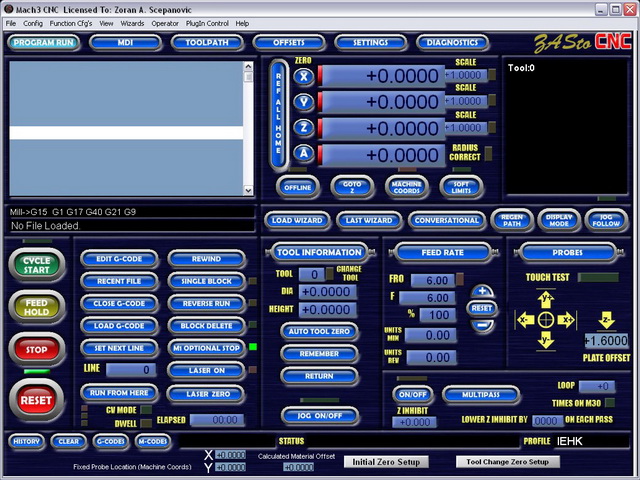Click the Goto Z button

pos(352,187)
